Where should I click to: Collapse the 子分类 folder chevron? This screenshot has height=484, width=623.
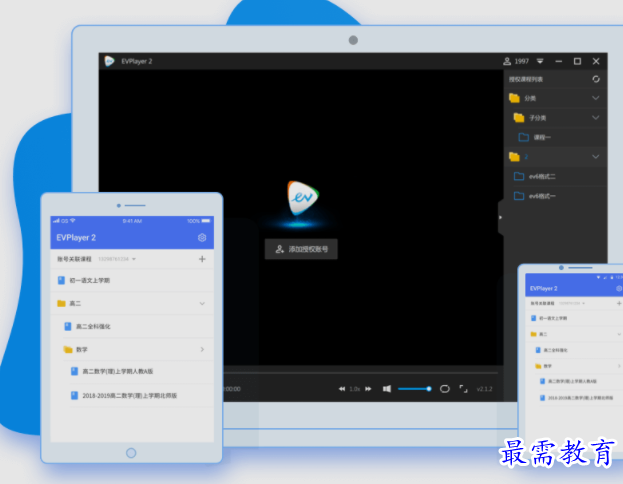tap(596, 118)
